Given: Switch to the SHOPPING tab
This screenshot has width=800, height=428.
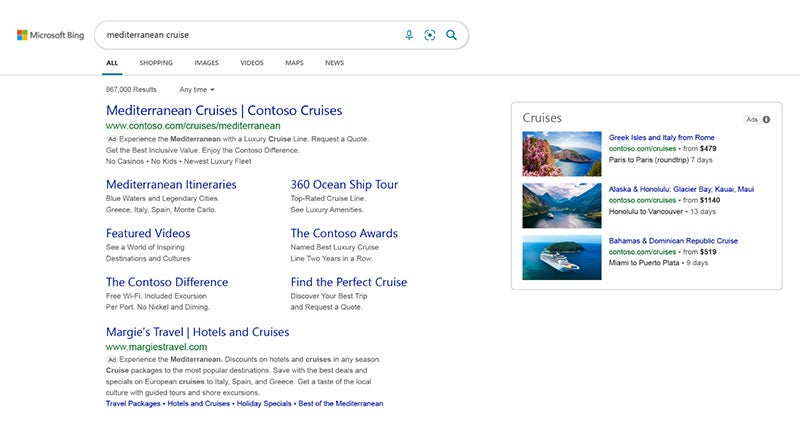Looking at the screenshot, I should pos(156,63).
